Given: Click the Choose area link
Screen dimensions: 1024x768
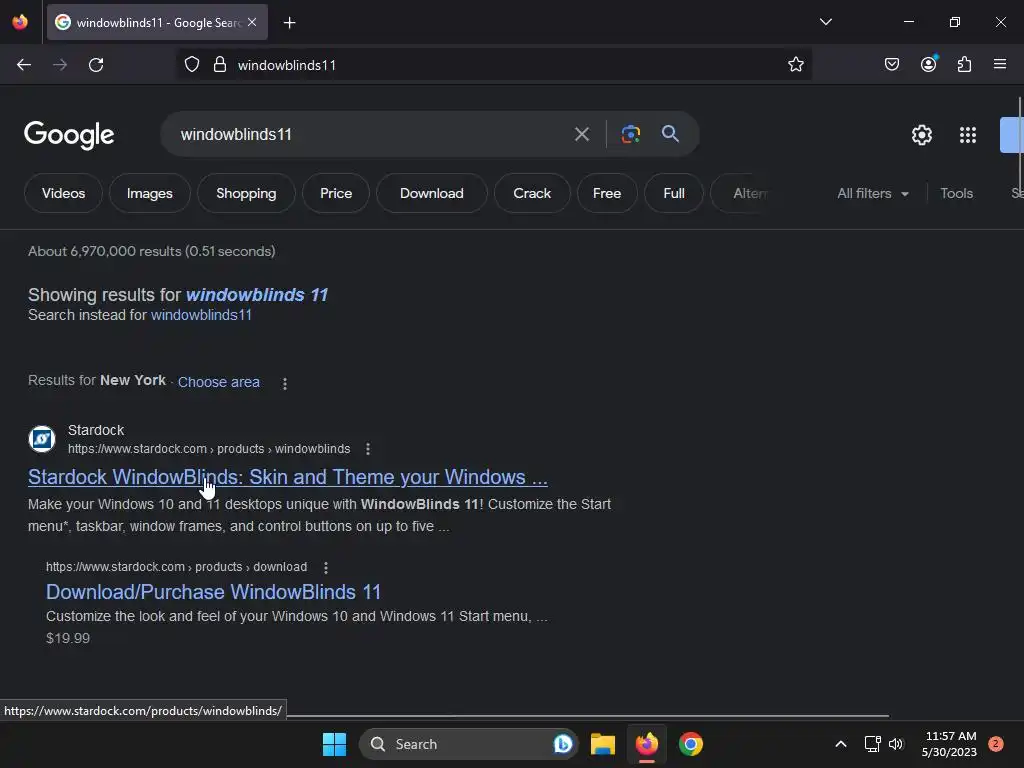Looking at the screenshot, I should [x=219, y=382].
